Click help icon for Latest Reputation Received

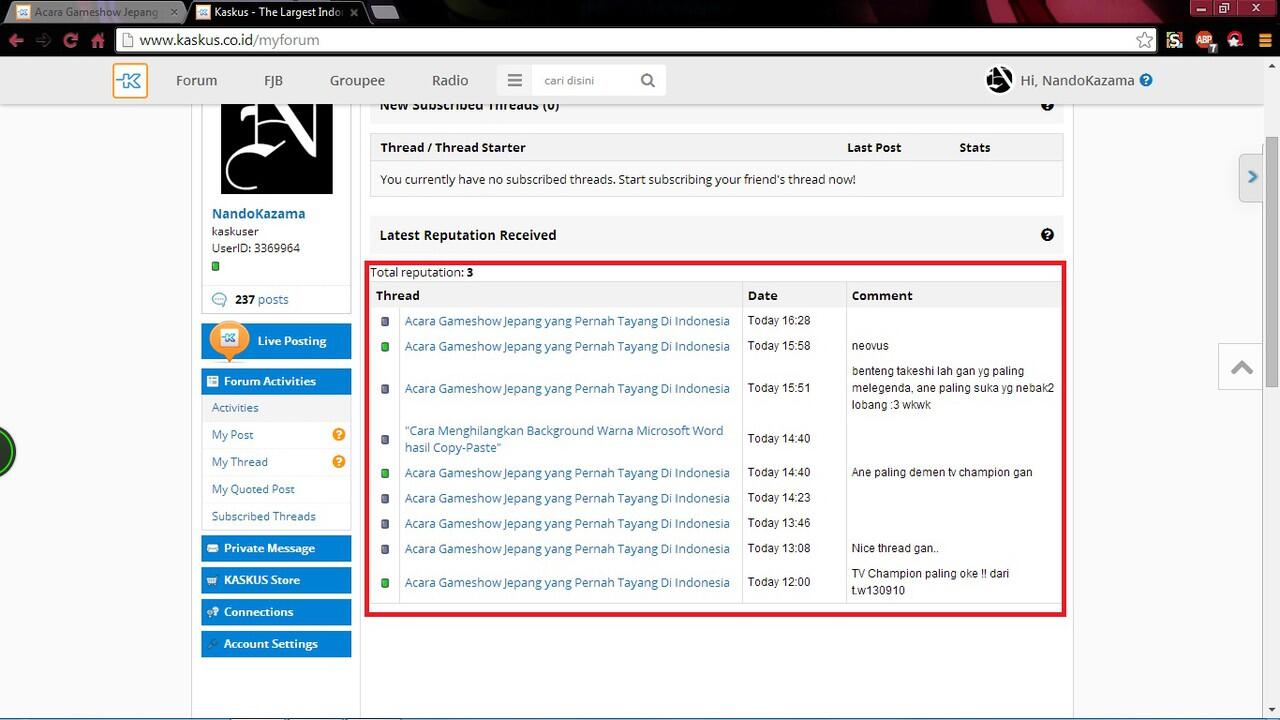(1047, 235)
